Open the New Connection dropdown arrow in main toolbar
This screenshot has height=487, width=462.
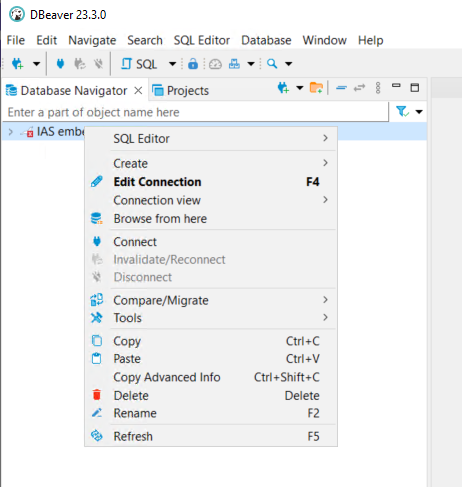click(36, 64)
